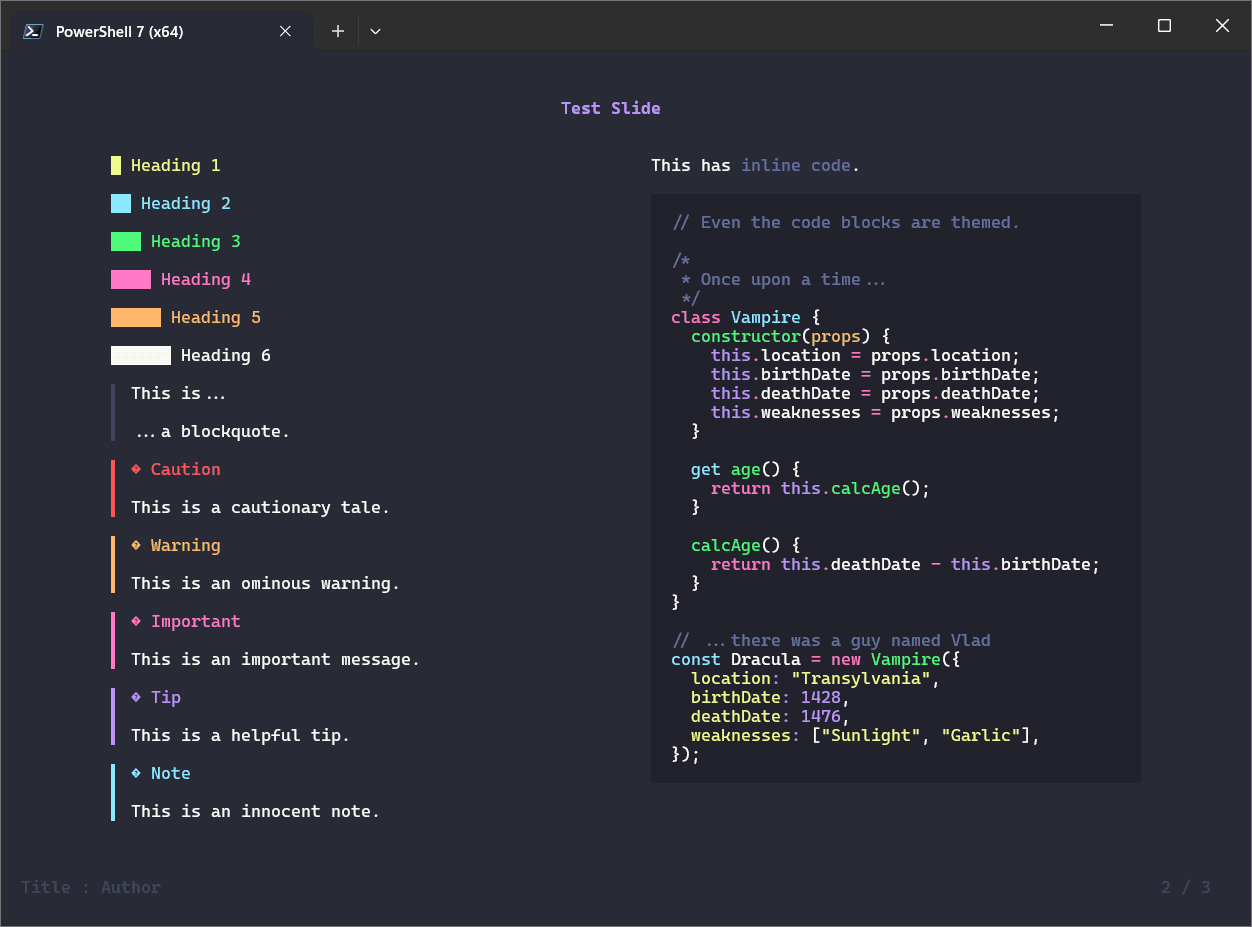Select the PowerShell 7 (x64) tab
This screenshot has width=1252, height=927.
click(140, 31)
